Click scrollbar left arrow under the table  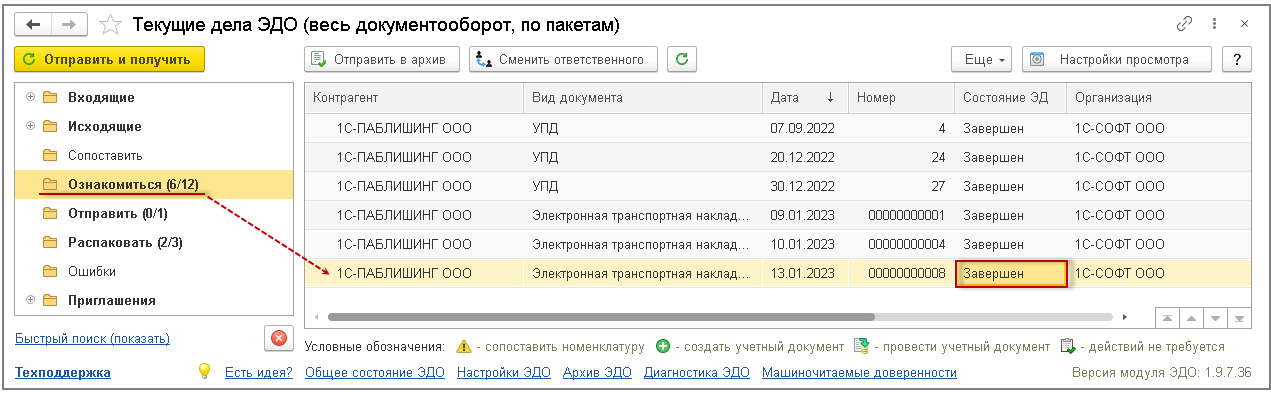click(x=317, y=317)
